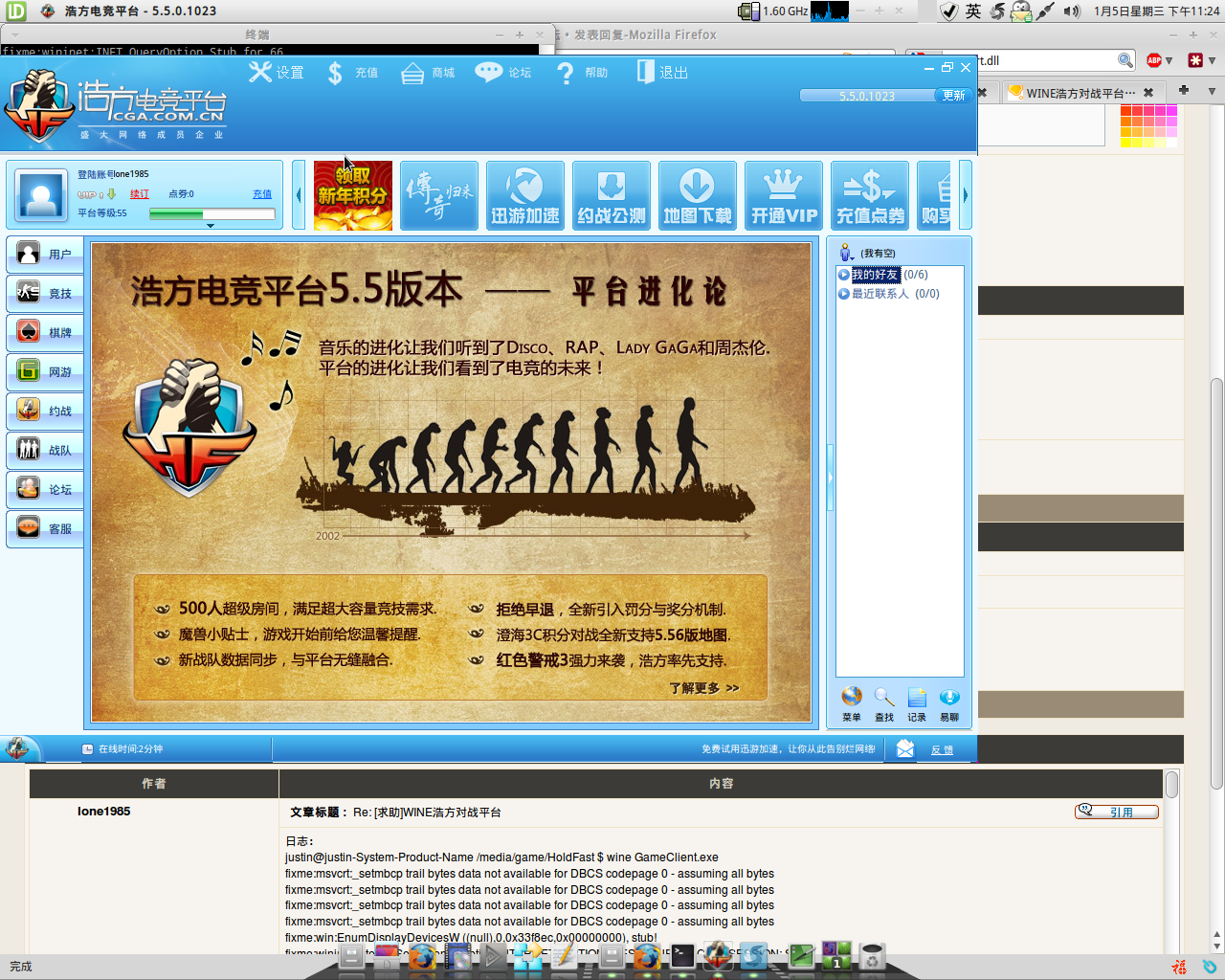Image resolution: width=1225 pixels, height=980 pixels.
Task: Click the feedback envelope icon
Action: coord(905,749)
